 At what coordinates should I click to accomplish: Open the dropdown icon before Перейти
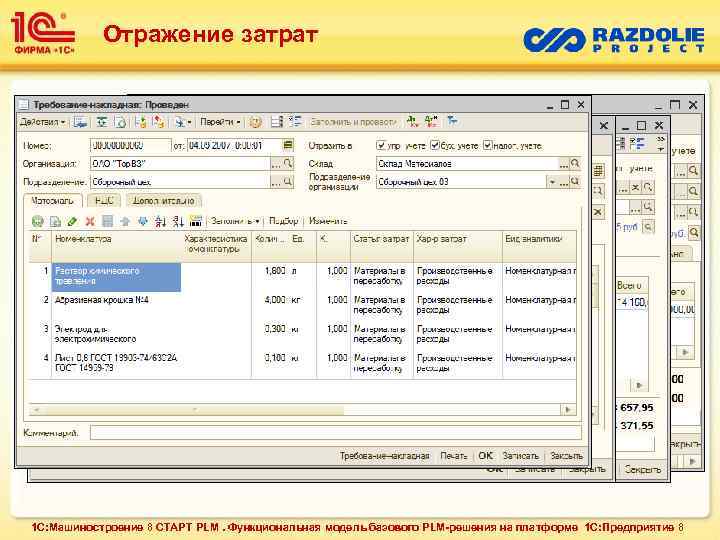click(x=183, y=122)
